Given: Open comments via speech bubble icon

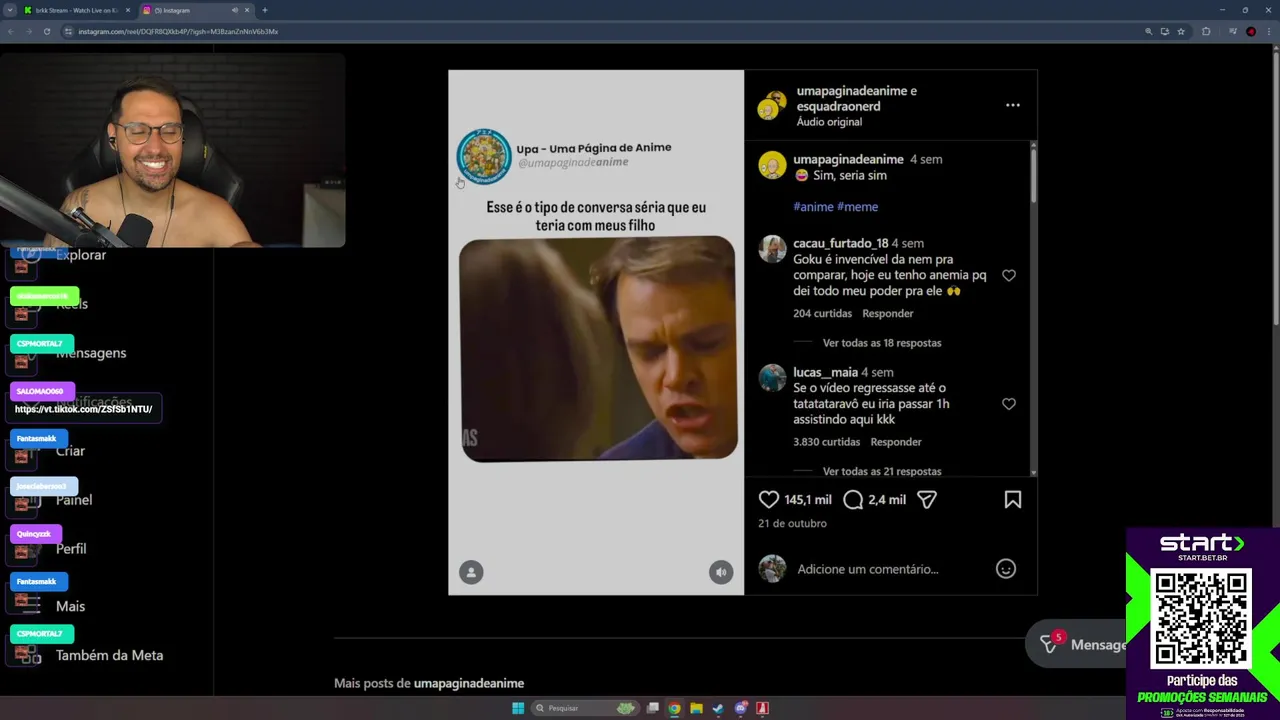Looking at the screenshot, I should tap(853, 499).
